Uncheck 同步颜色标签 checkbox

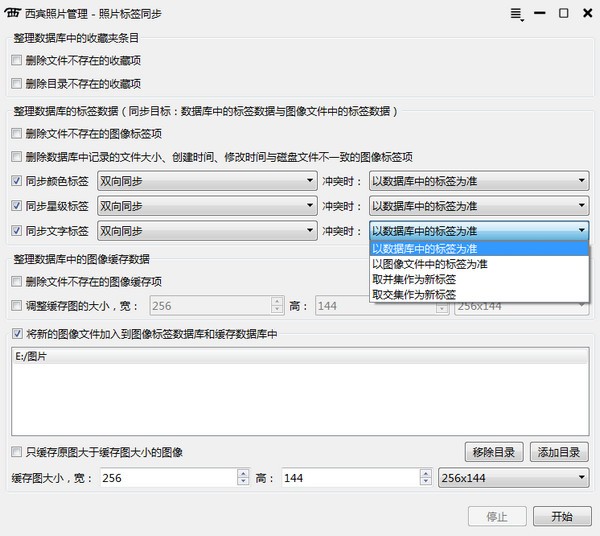(16, 181)
